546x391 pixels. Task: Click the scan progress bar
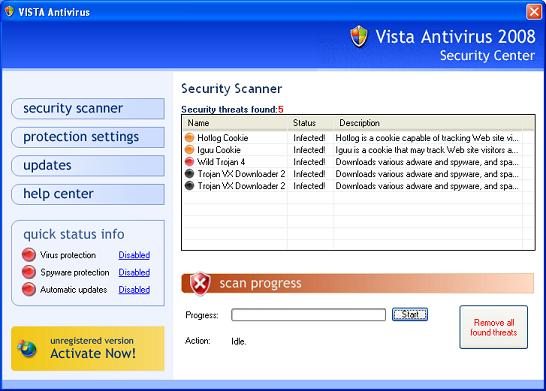309,315
